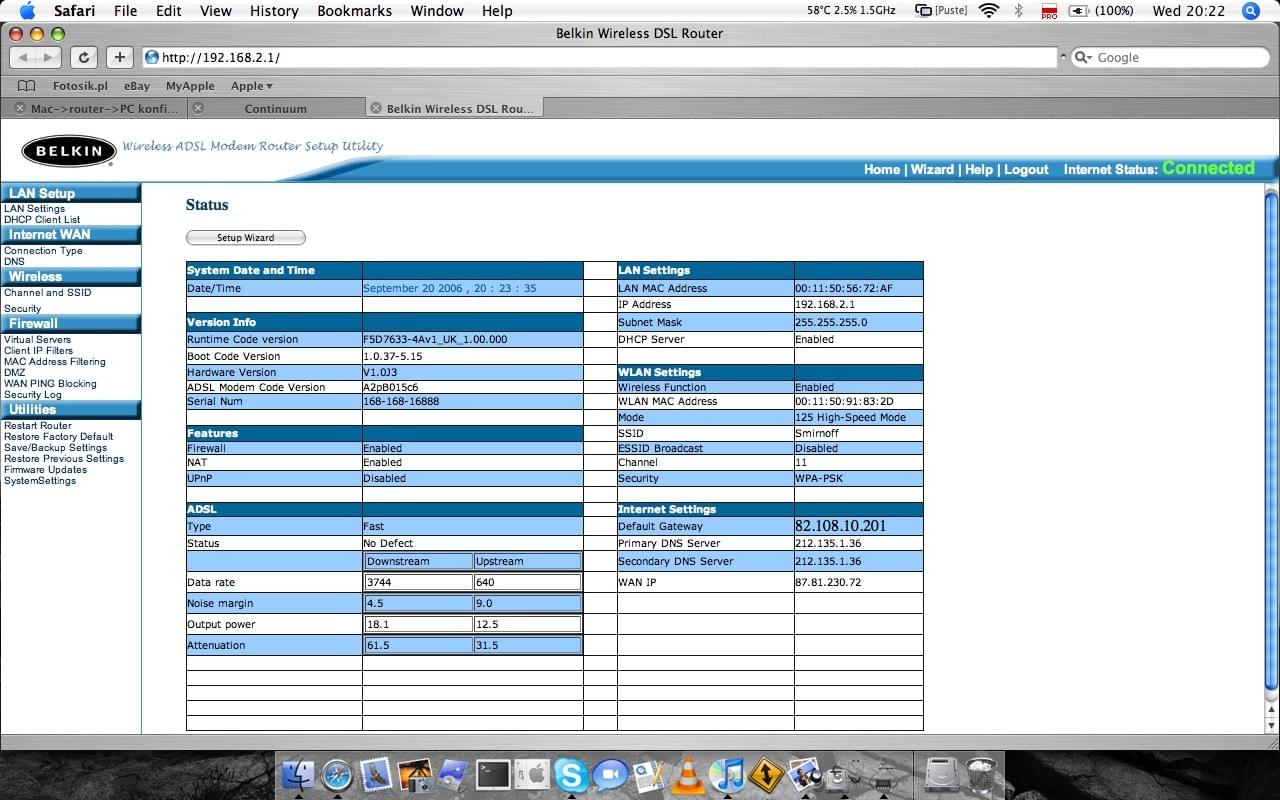The image size is (1280, 800).
Task: Click the Wizard link in header
Action: pyautogui.click(x=932, y=170)
